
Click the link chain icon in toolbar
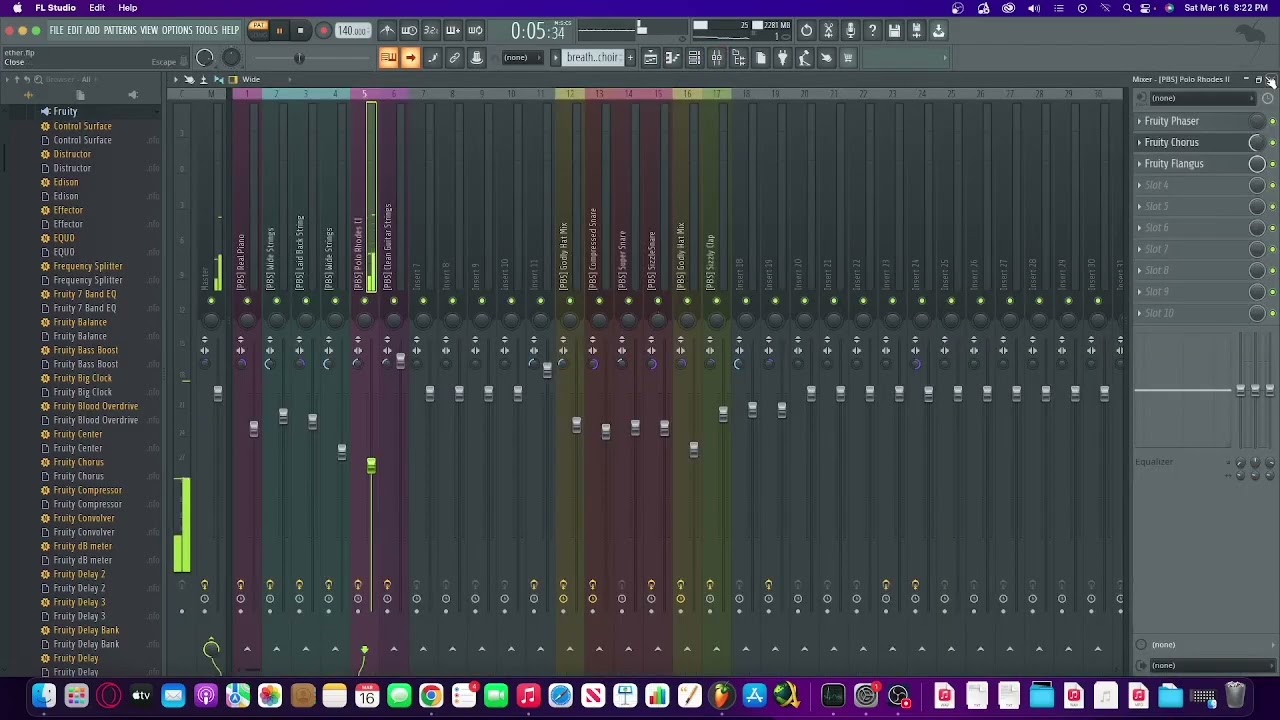click(454, 58)
